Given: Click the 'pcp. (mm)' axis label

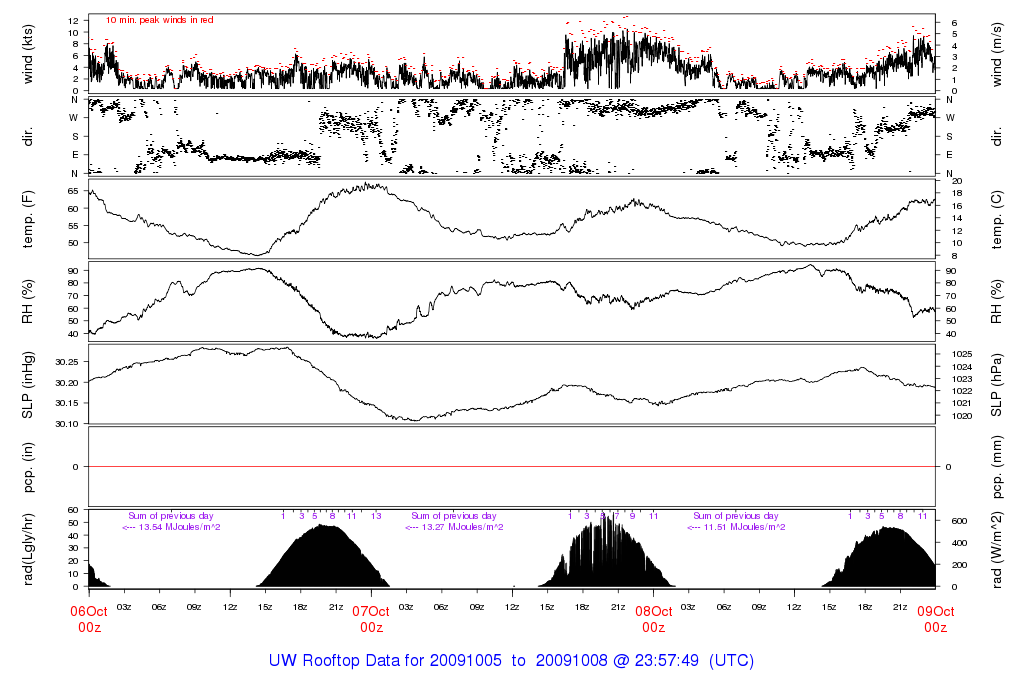Looking at the screenshot, I should pos(996,466).
